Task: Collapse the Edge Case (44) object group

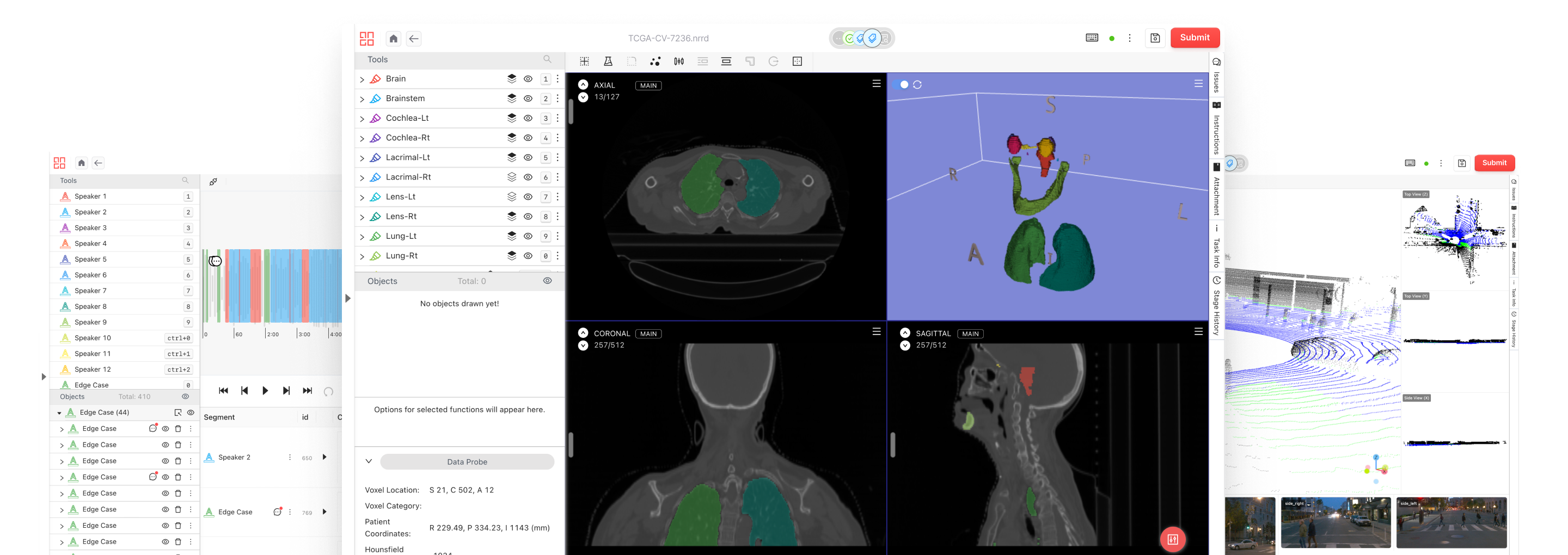Action: click(59, 413)
